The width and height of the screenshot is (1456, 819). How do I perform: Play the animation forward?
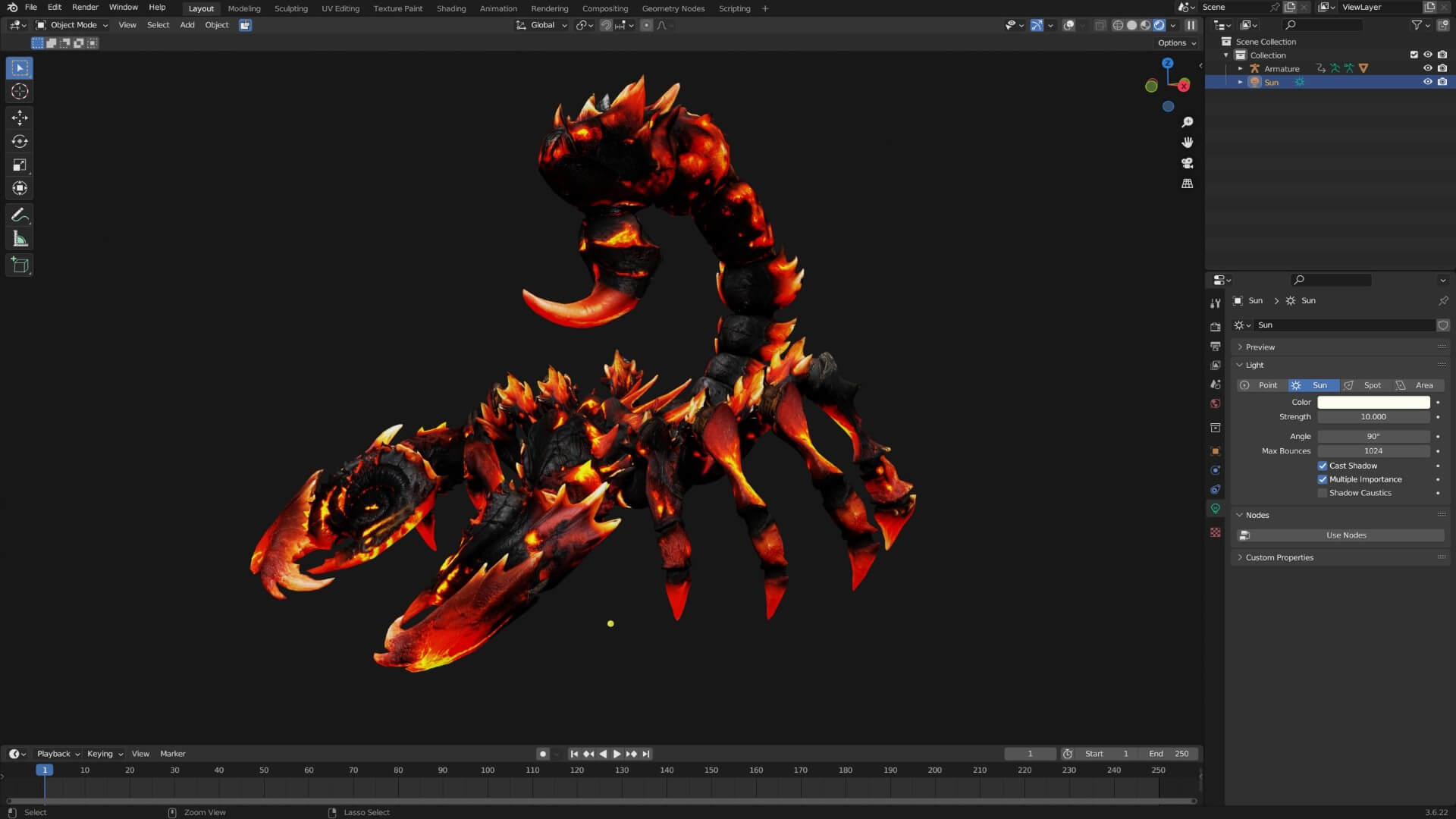coord(617,755)
